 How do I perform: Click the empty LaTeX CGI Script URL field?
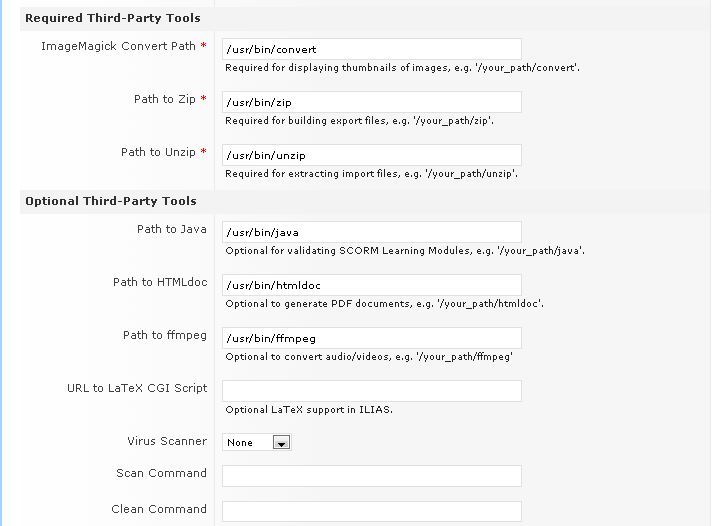[371, 391]
